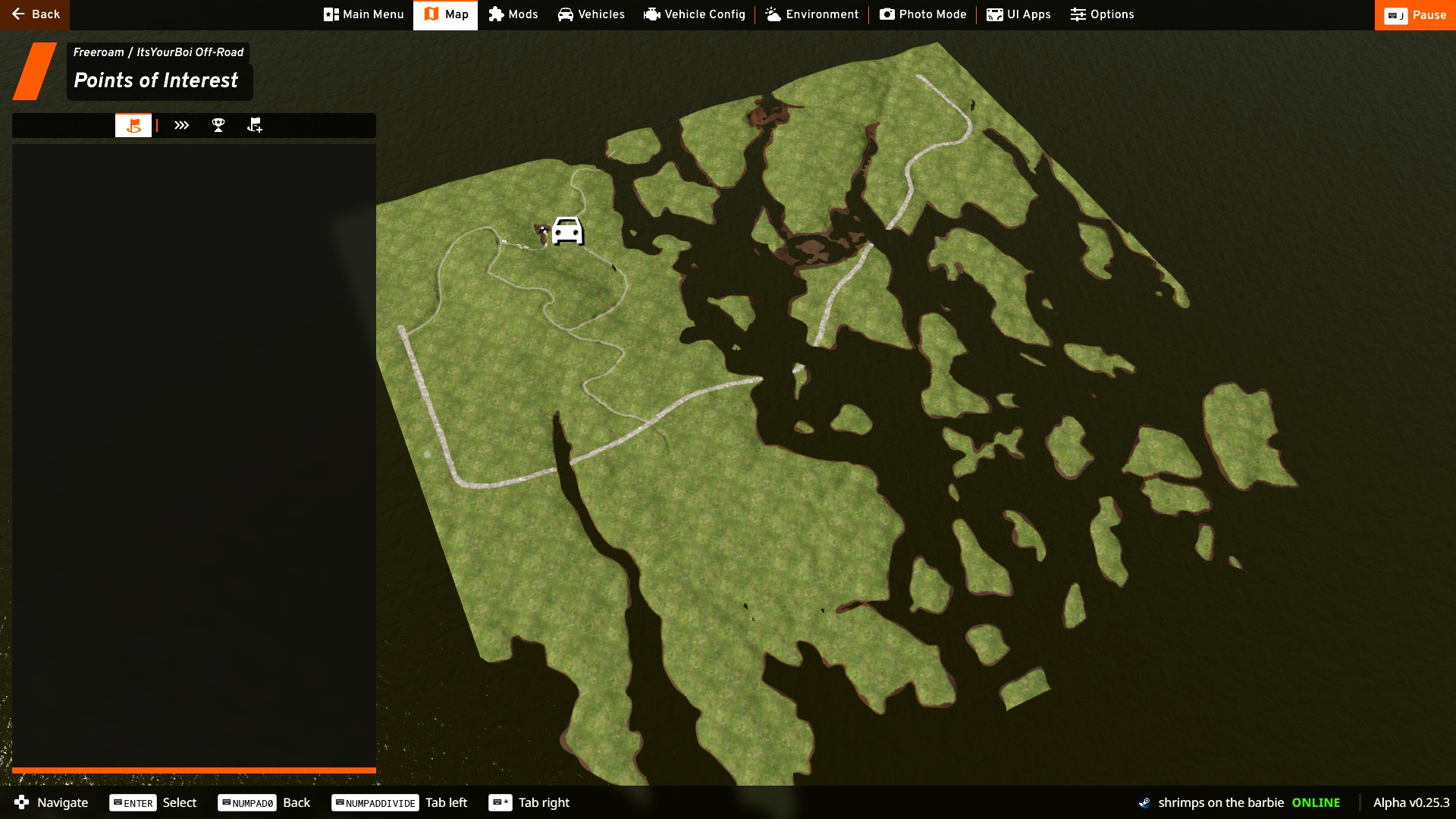Click the engine Vehicle Config icon
This screenshot has width=1456, height=819.
(x=651, y=14)
